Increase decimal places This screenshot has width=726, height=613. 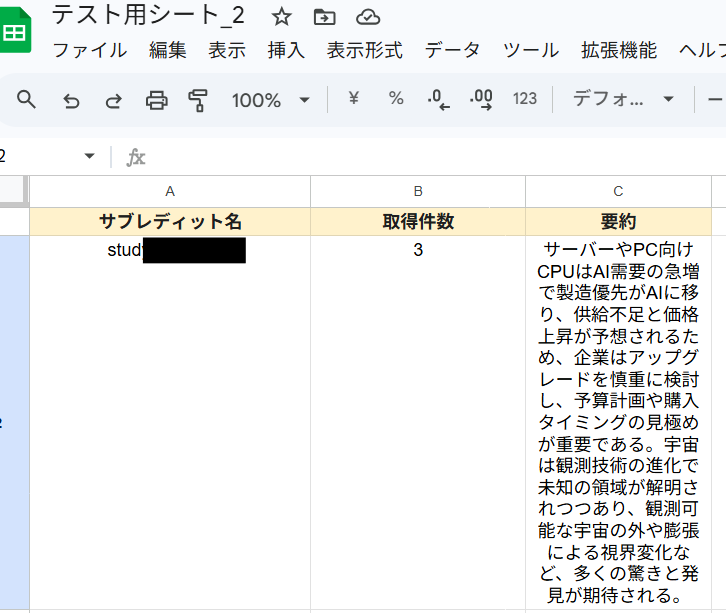[481, 100]
